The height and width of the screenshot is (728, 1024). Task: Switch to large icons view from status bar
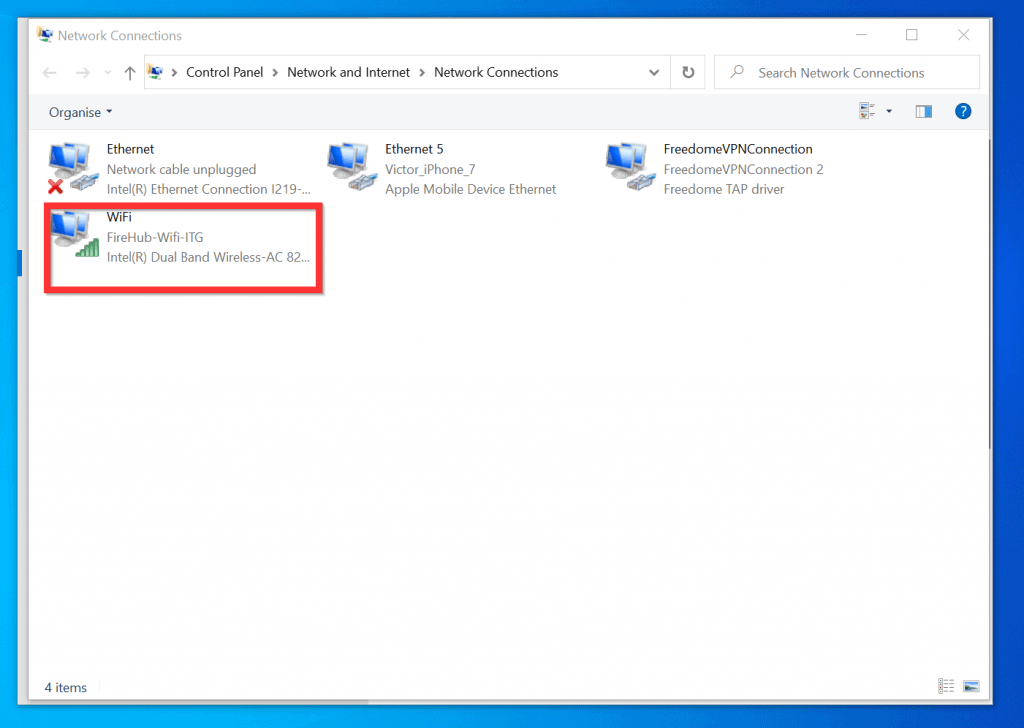click(x=971, y=686)
